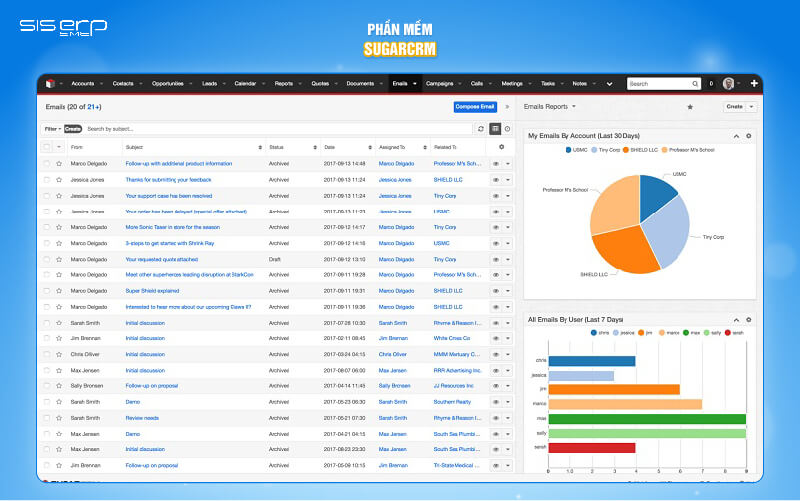Preview Chris Oliver's 'Initial discussion' email

(x=496, y=355)
